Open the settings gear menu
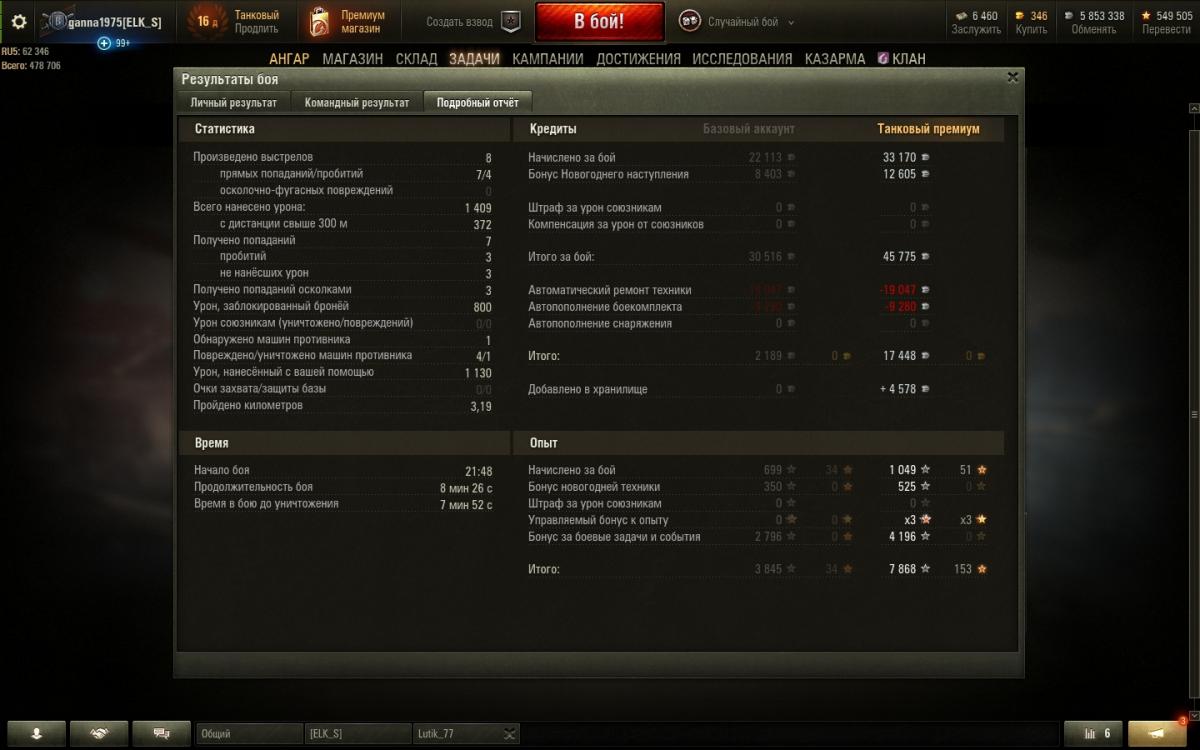Image resolution: width=1200 pixels, height=750 pixels. 18,21
